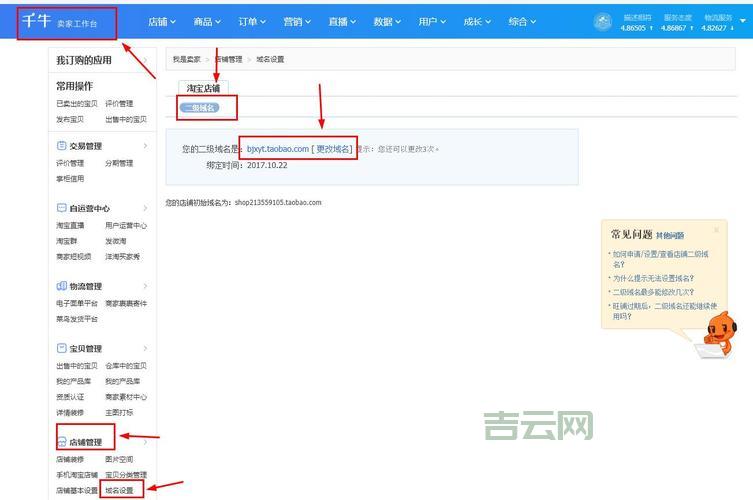Expand the shop score dropdown arrow
This screenshot has width=753, height=500.
click(x=743, y=21)
